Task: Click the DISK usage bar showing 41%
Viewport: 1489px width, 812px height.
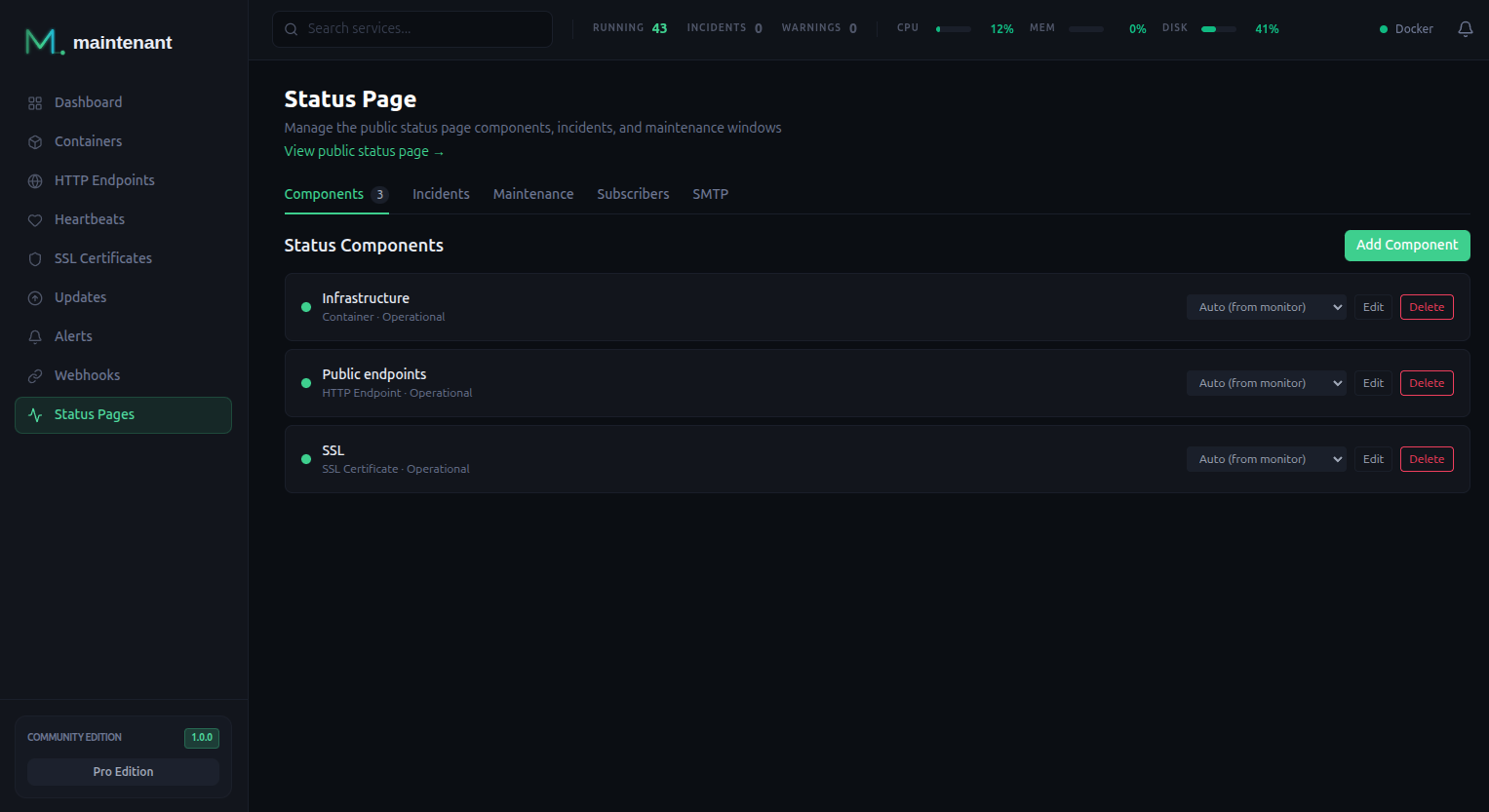Action: pos(1218,29)
